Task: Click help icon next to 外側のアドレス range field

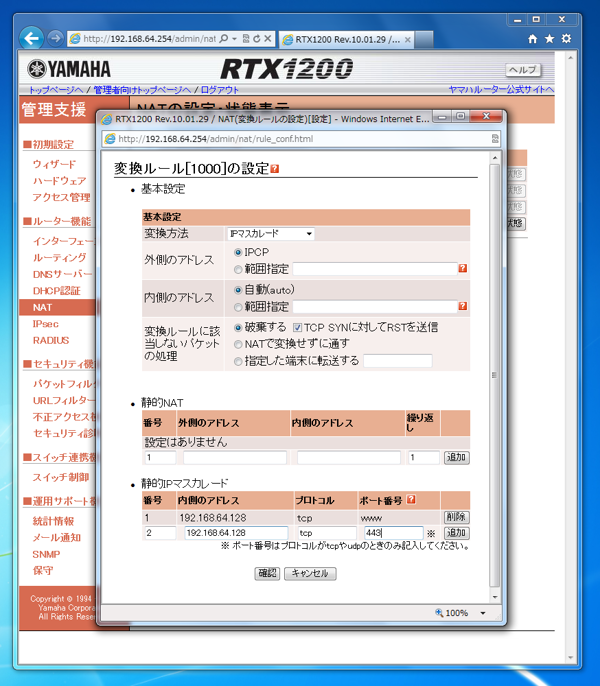Action: coord(463,268)
